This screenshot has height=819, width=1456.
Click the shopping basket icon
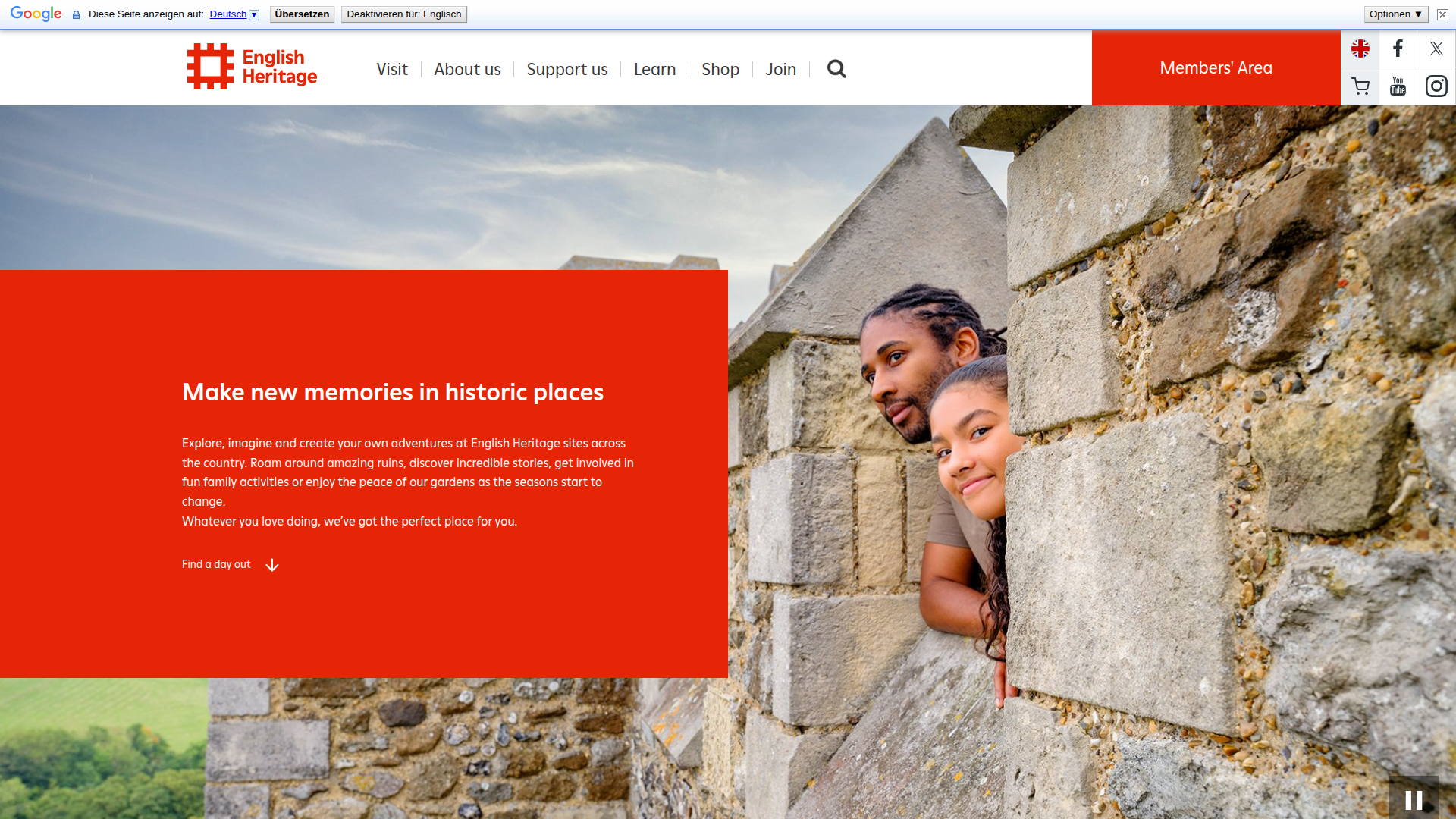[x=1360, y=86]
